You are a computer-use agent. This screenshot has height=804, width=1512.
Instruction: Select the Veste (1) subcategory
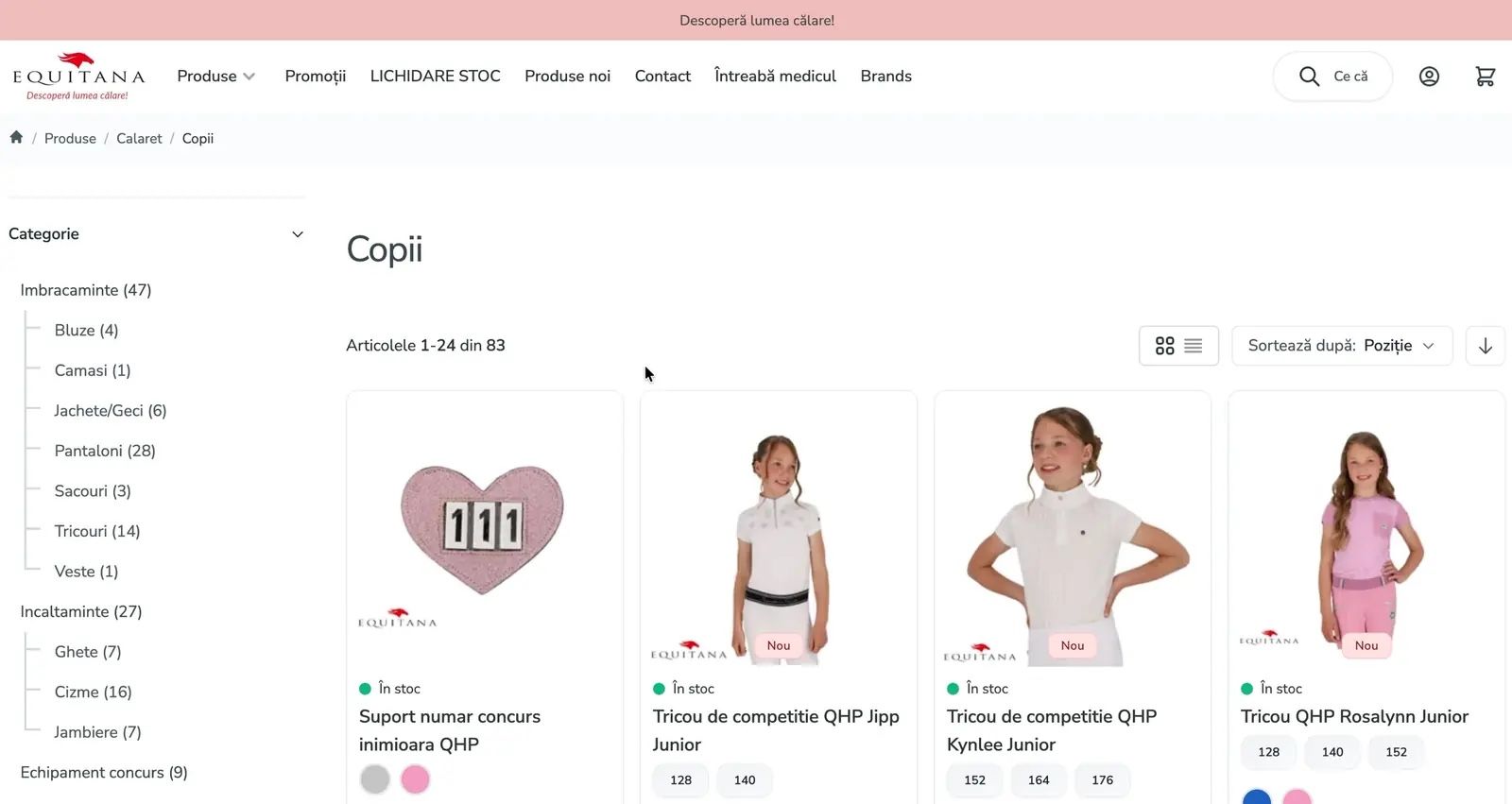[x=86, y=572]
